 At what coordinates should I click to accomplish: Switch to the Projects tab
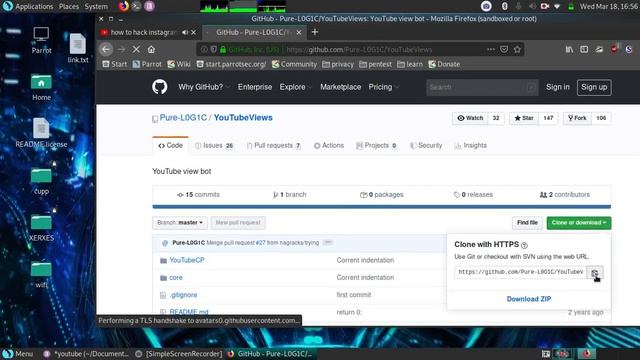pyautogui.click(x=376, y=146)
